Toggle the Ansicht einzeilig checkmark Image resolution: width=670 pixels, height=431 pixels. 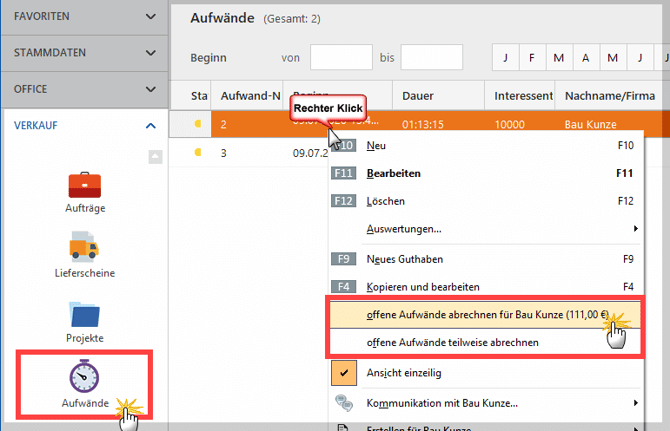point(343,372)
